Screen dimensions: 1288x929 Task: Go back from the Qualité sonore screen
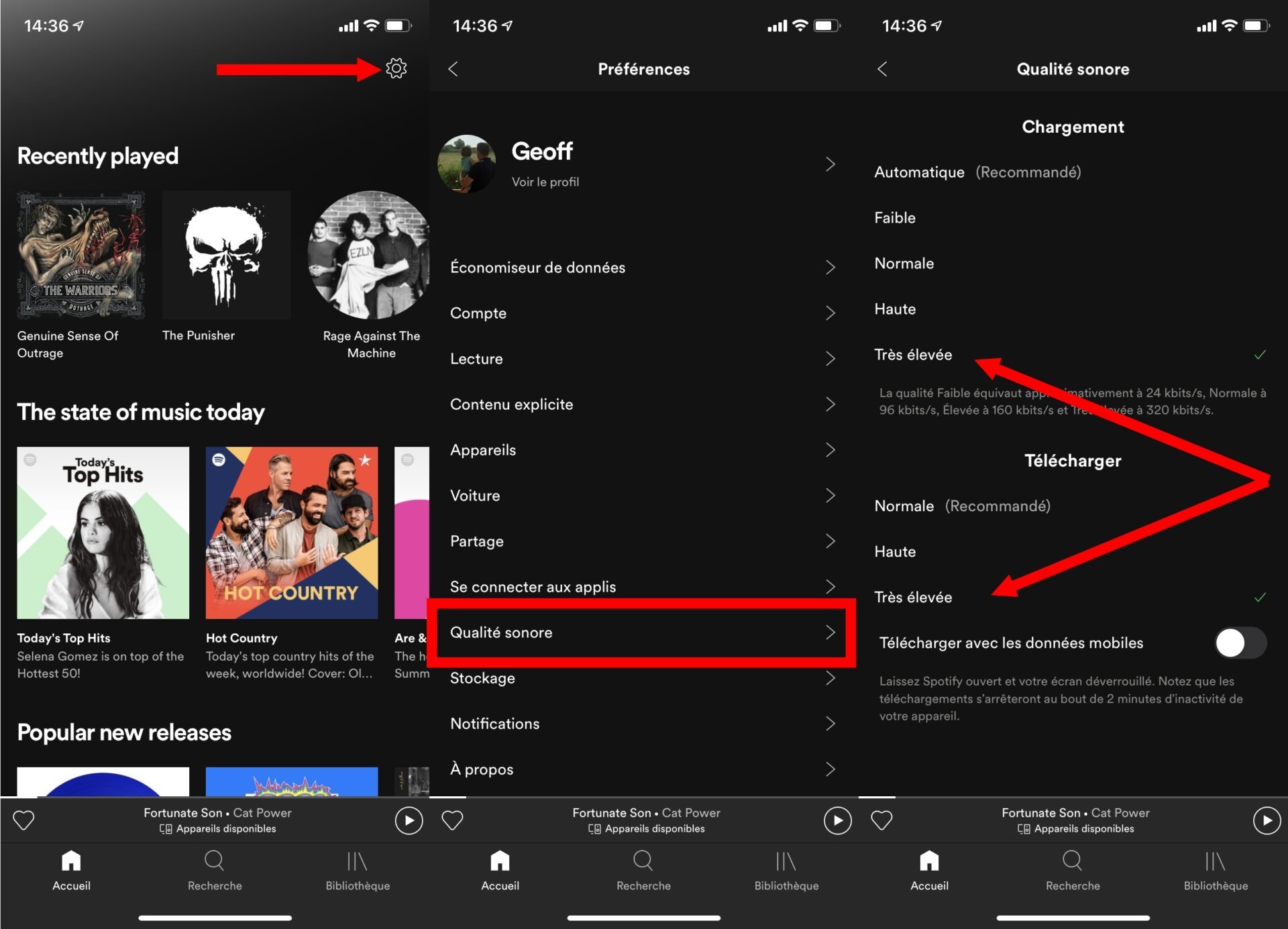(x=882, y=68)
